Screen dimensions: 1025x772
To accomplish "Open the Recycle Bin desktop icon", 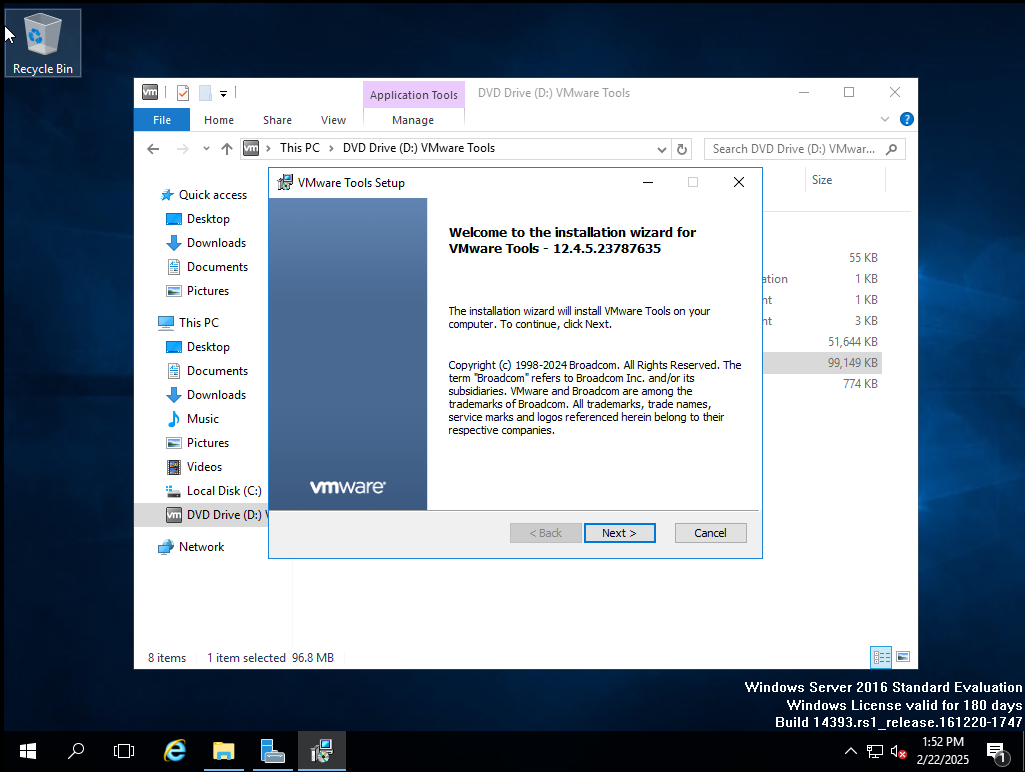I will (x=42, y=43).
